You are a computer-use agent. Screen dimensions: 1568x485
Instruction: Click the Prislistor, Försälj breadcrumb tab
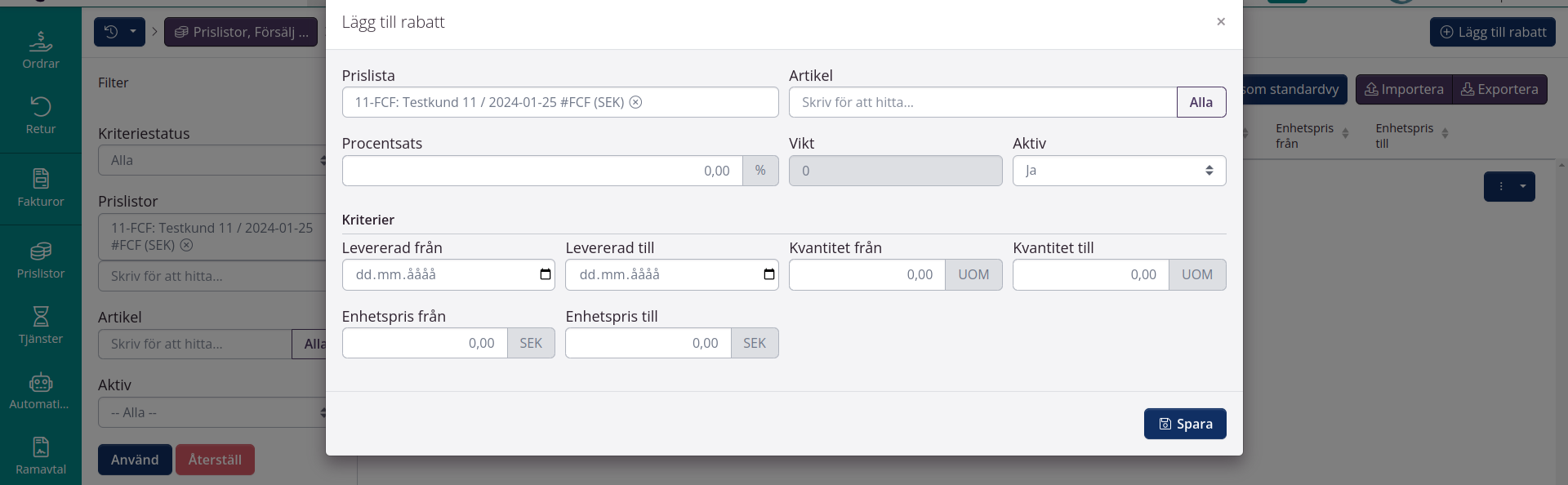click(x=241, y=32)
